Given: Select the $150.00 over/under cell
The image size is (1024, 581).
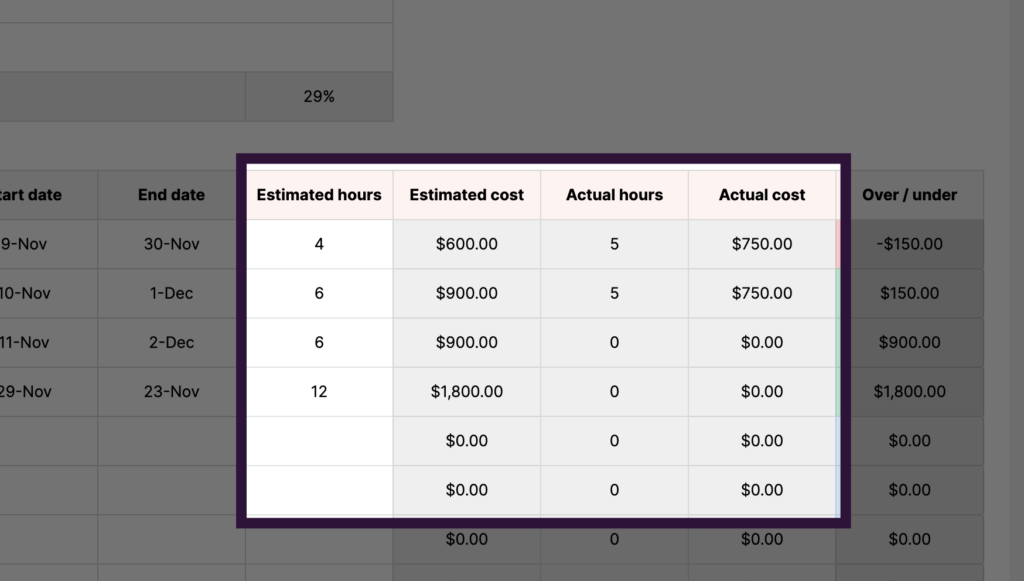Looking at the screenshot, I should pos(909,293).
